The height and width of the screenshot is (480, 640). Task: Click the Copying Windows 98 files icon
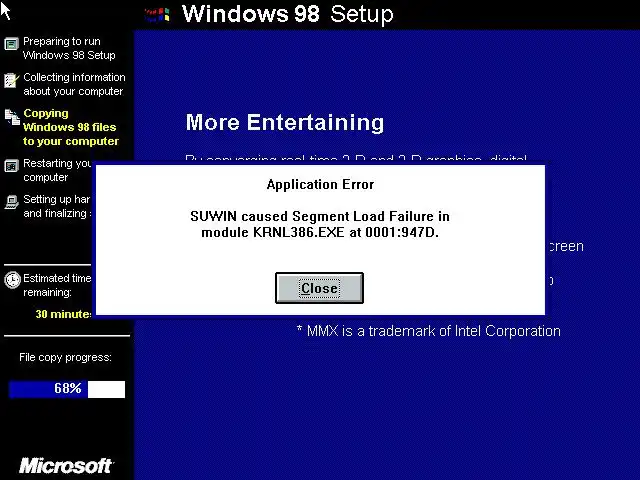[12, 117]
